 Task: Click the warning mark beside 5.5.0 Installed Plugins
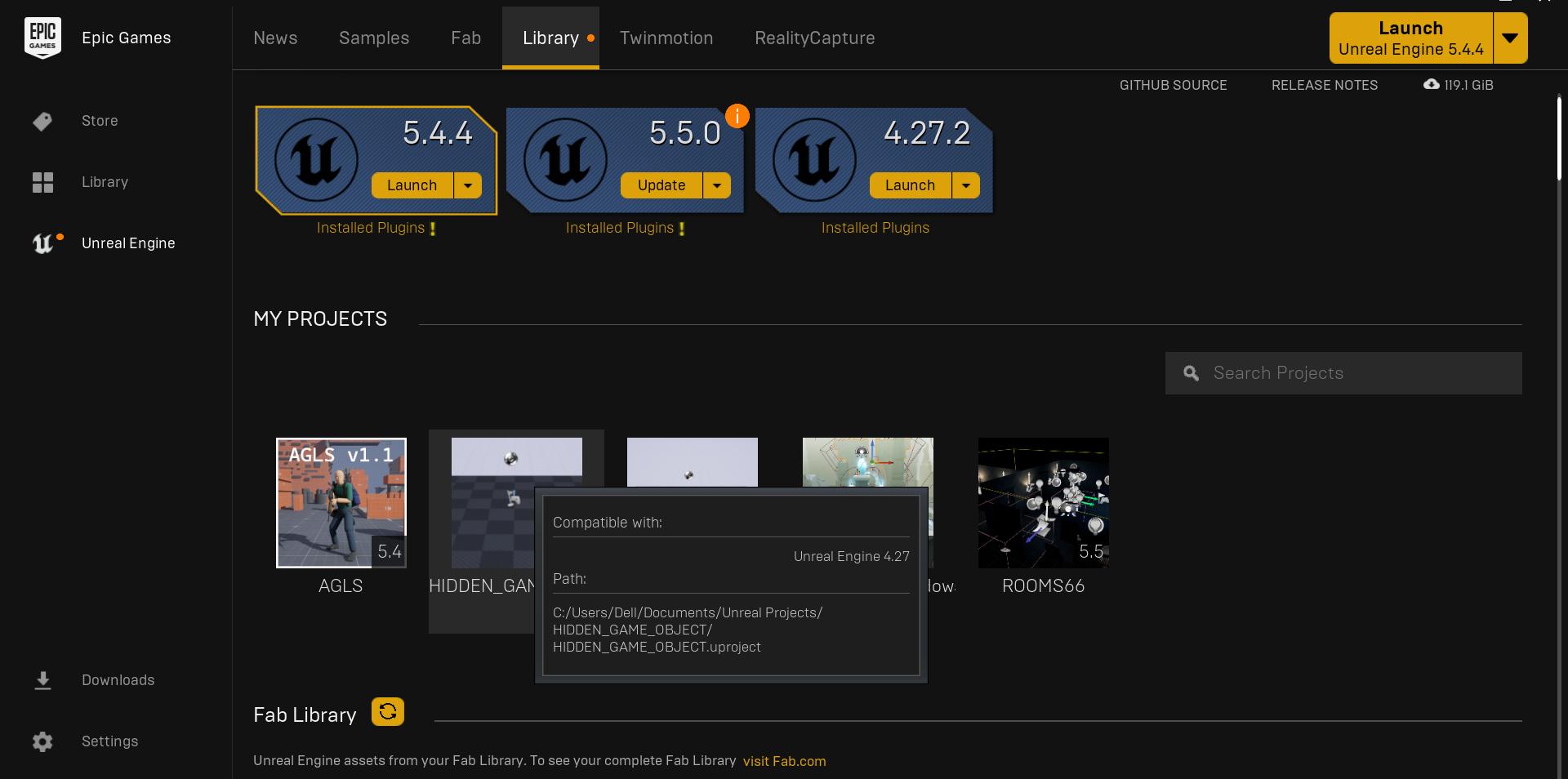682,229
